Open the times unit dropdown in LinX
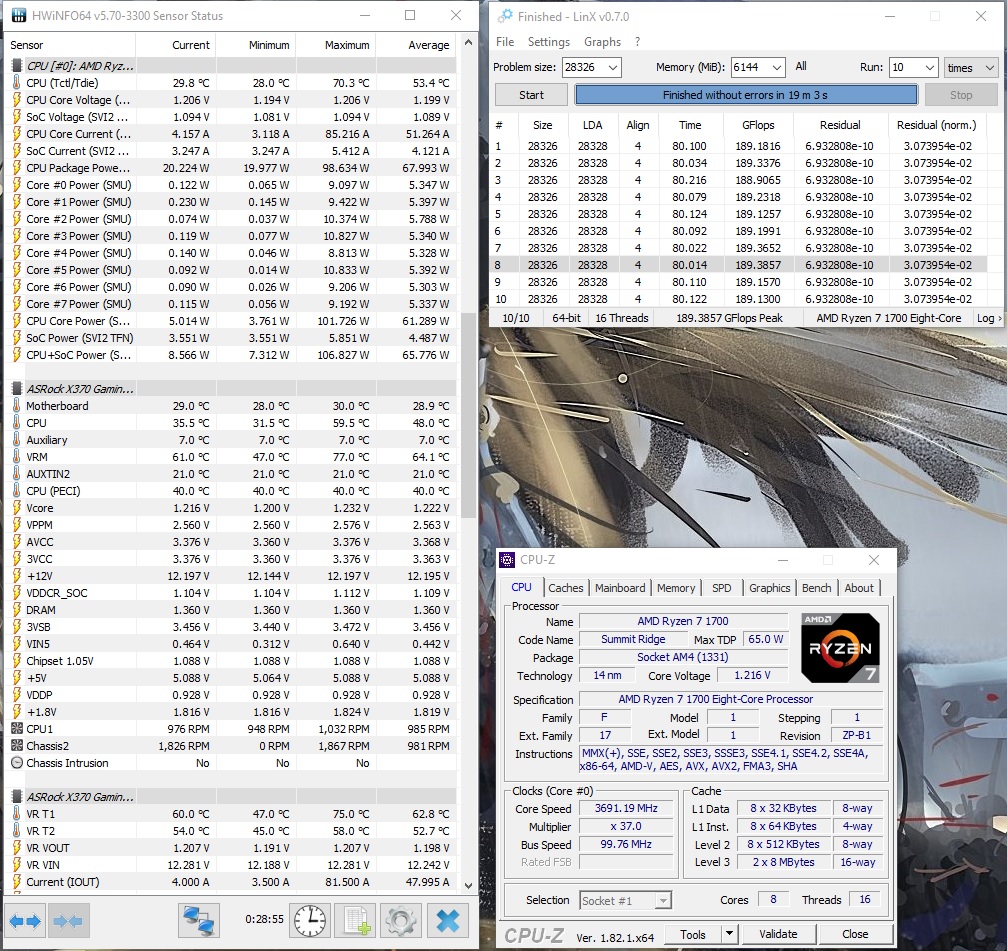This screenshot has width=1007, height=951. click(990, 67)
